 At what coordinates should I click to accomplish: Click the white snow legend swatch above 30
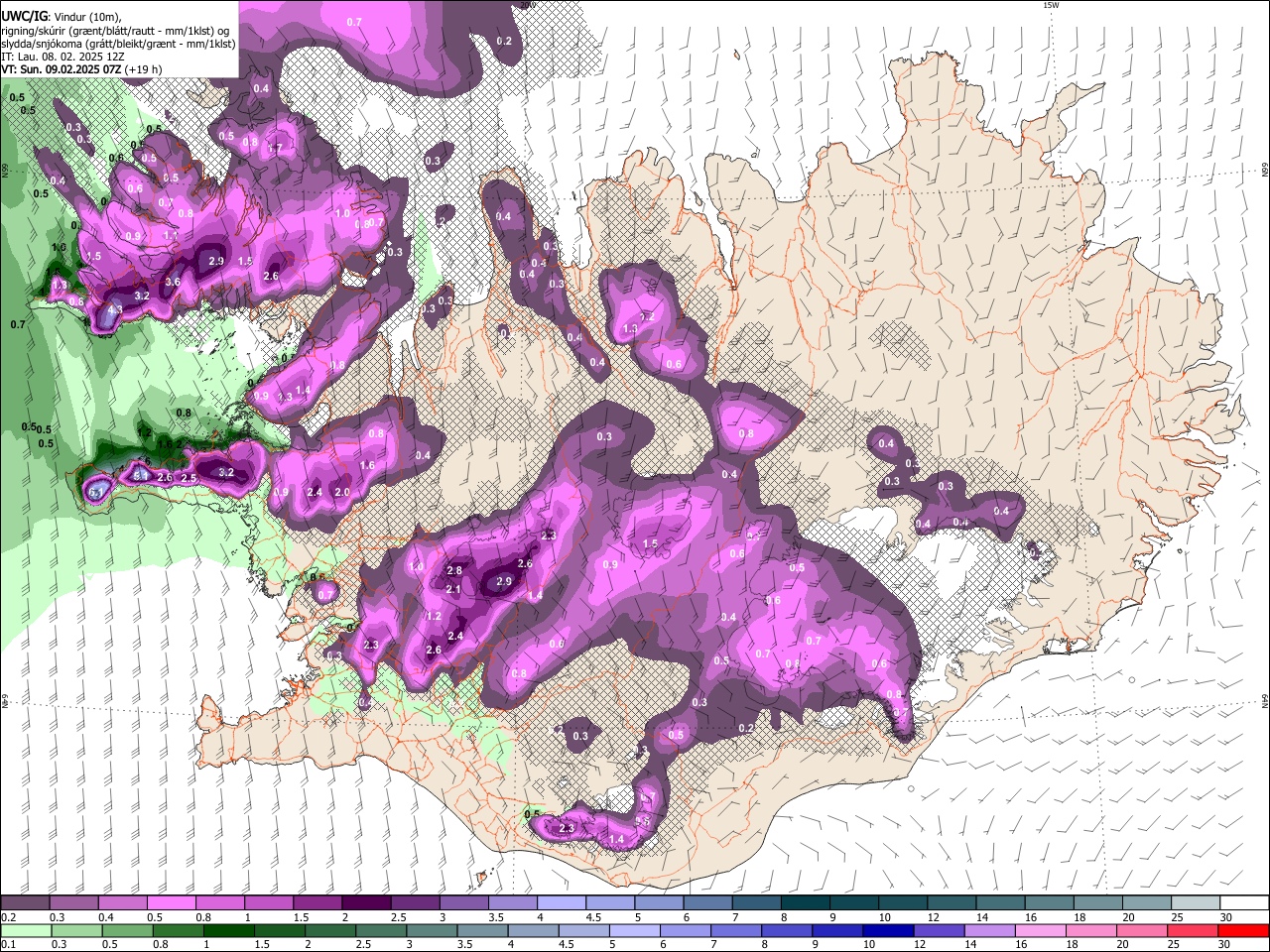[x=1243, y=902]
